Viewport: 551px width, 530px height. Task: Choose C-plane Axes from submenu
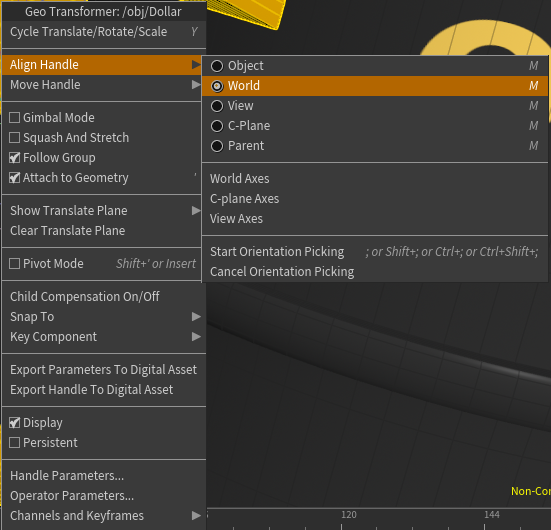(x=375, y=199)
